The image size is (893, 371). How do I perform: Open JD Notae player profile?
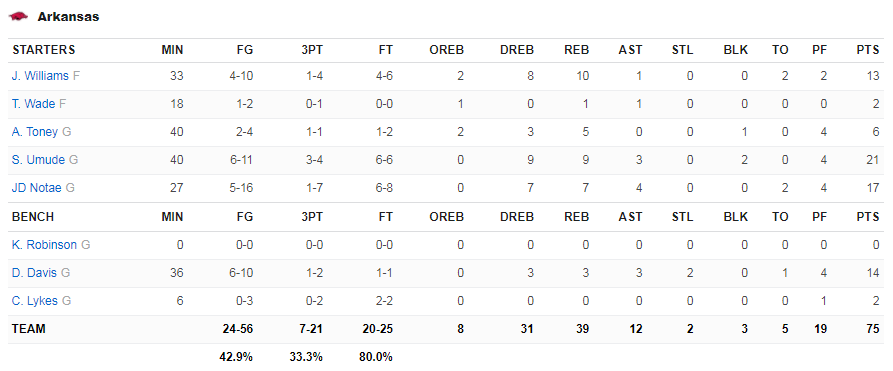point(36,187)
